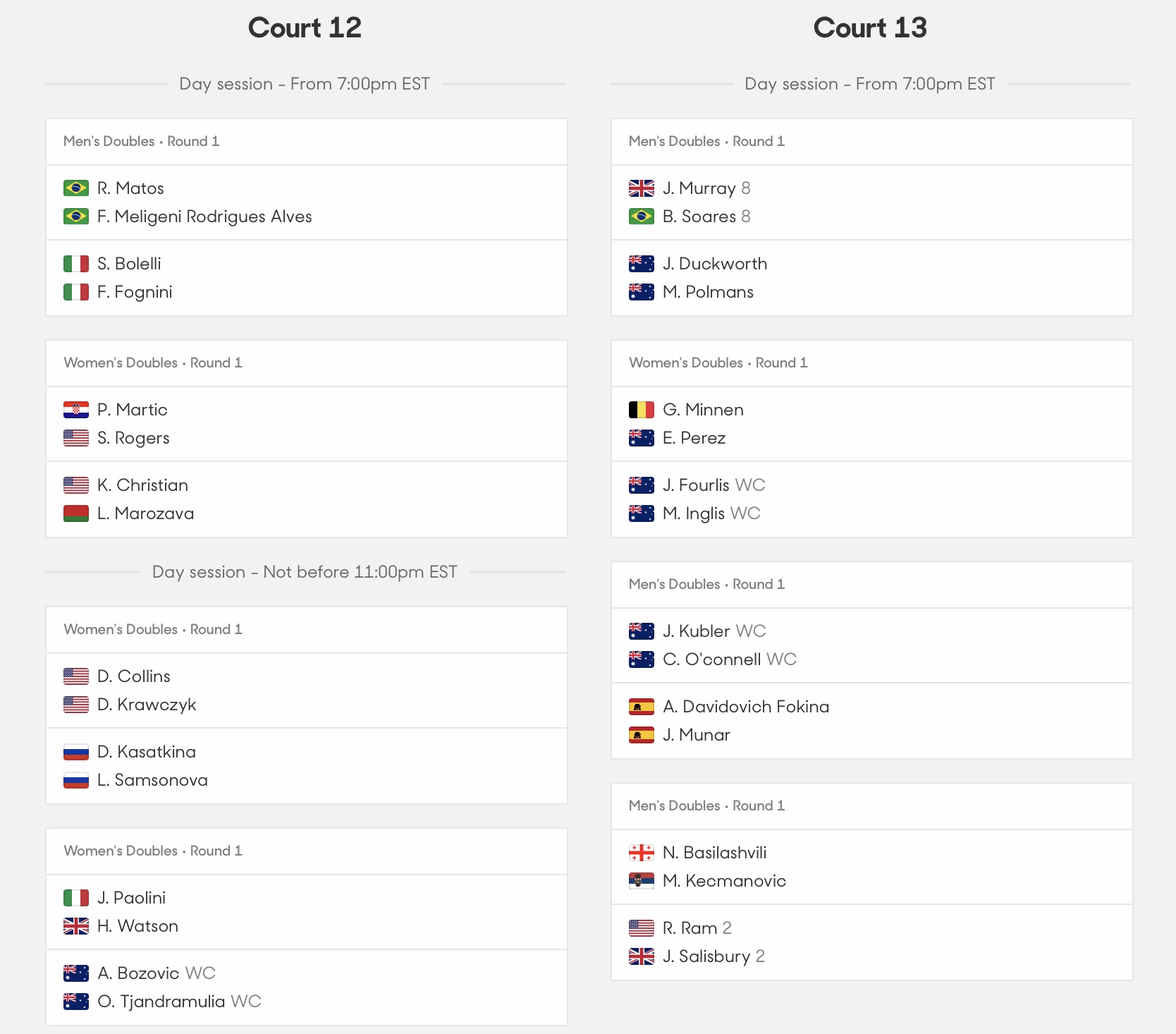Click the Brazil flag beside R. Matos
This screenshot has height=1034, width=1176.
pos(76,188)
